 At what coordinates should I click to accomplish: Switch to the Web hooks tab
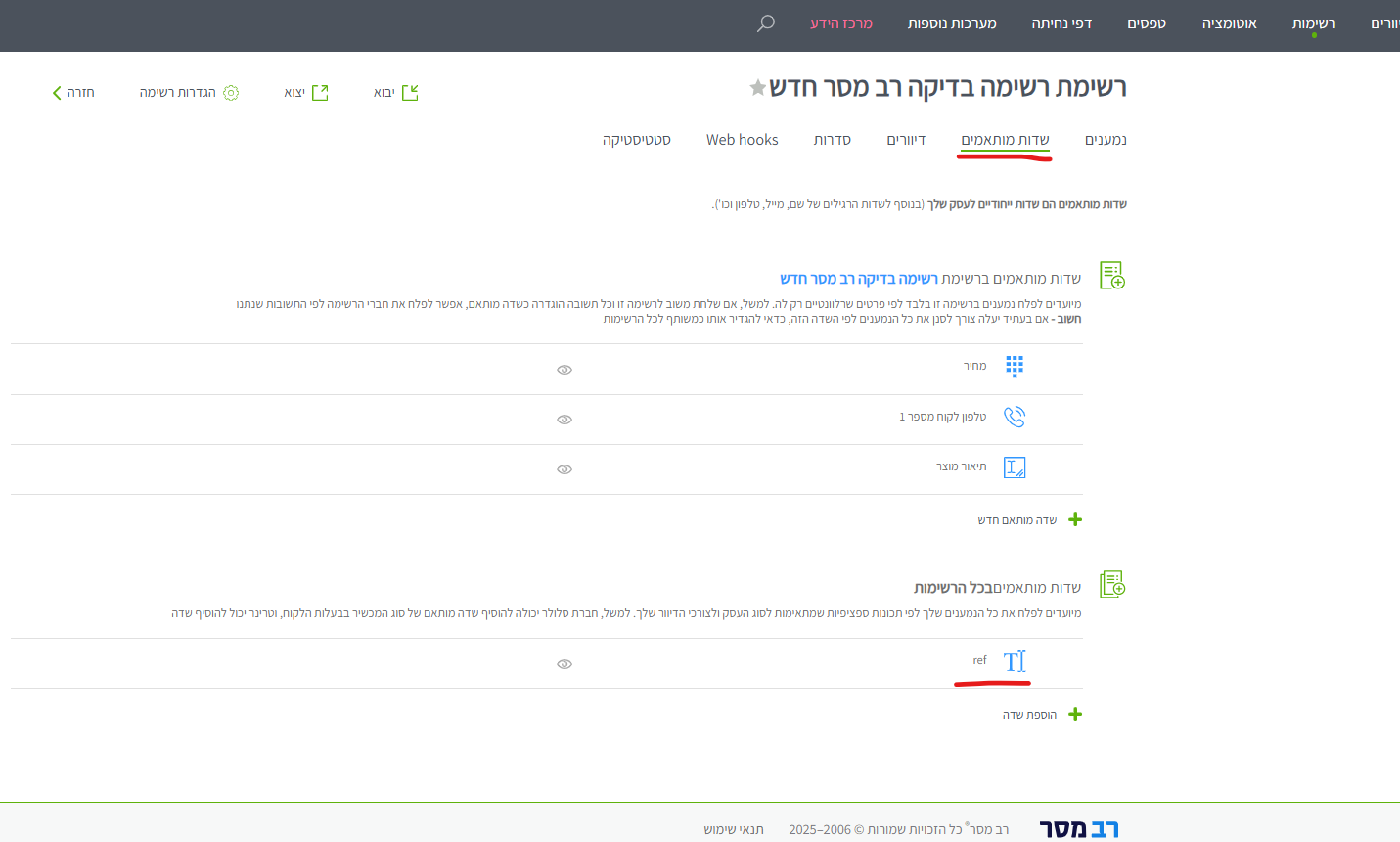pos(742,140)
